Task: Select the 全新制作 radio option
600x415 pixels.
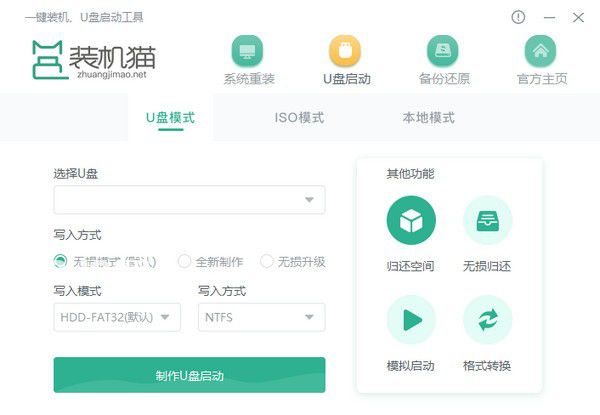Action: pos(184,262)
